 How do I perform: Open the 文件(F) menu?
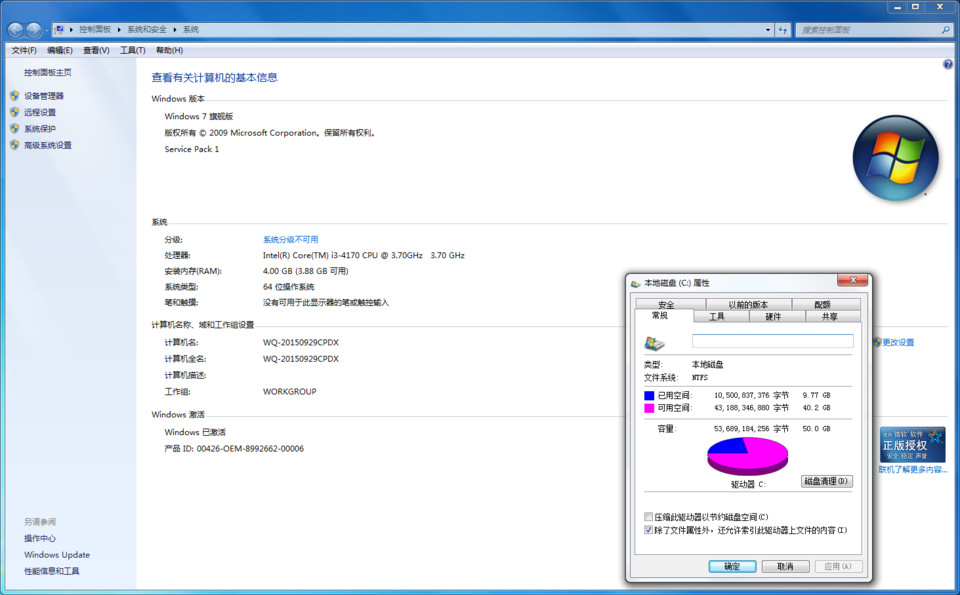point(24,50)
